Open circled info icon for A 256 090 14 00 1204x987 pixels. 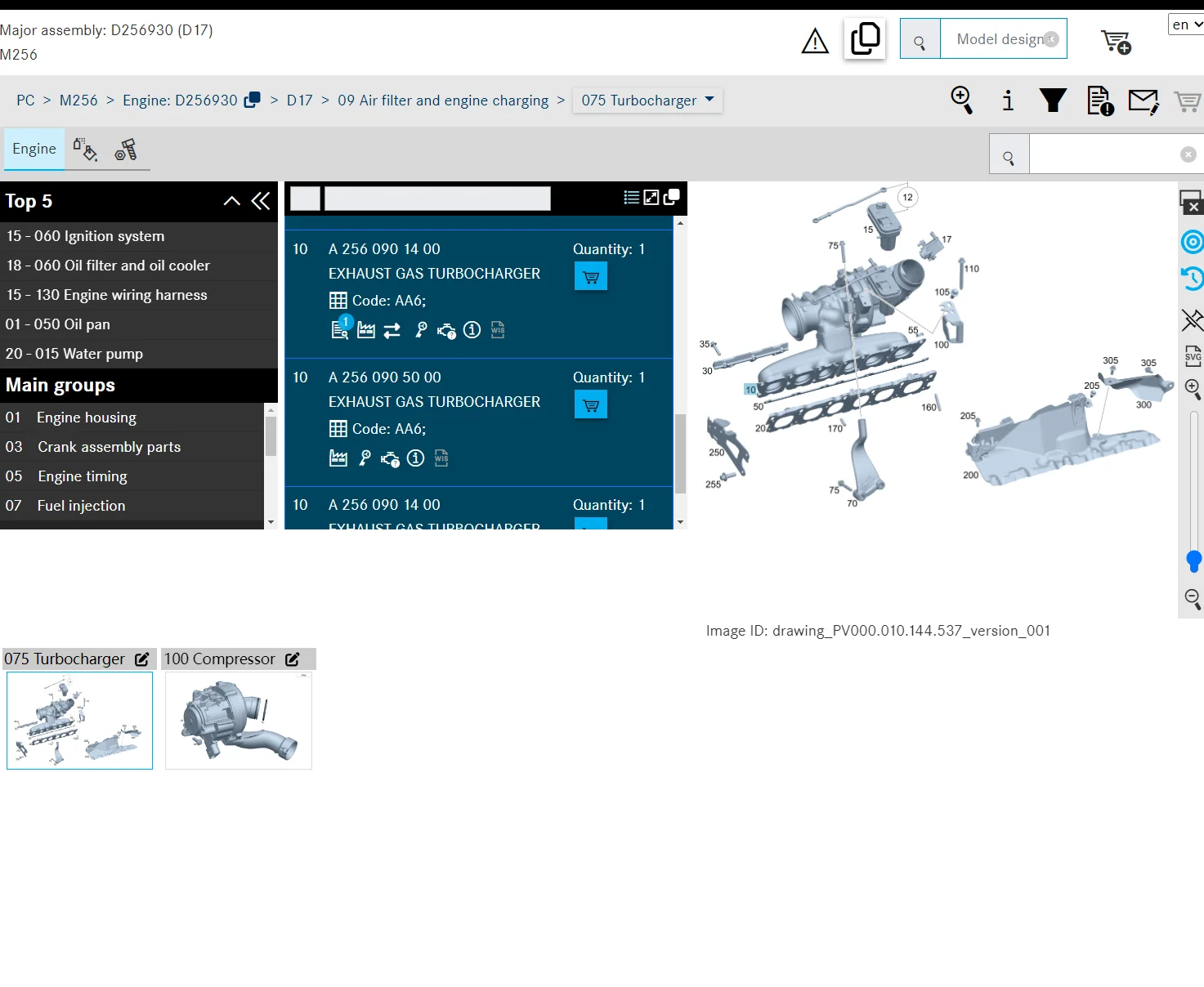click(472, 330)
